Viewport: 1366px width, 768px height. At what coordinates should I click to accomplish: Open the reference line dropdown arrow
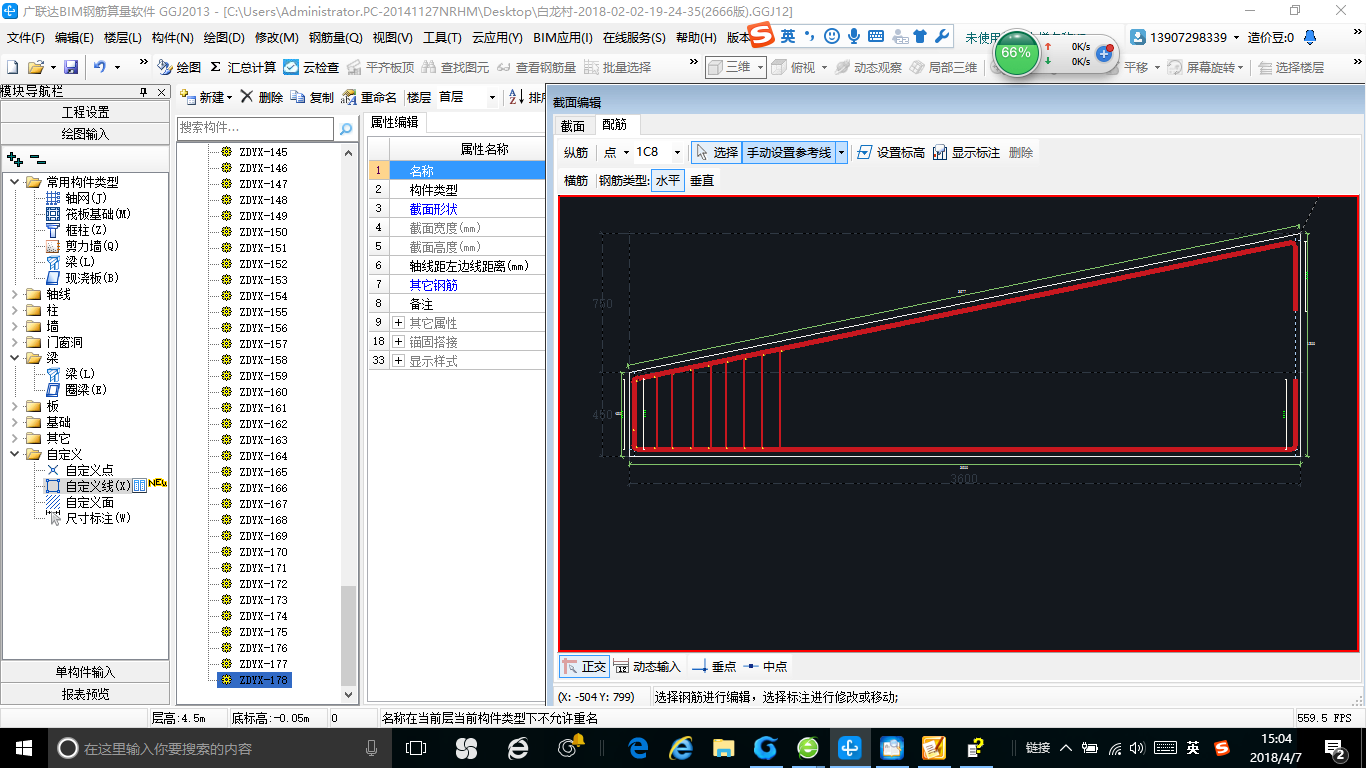[842, 152]
